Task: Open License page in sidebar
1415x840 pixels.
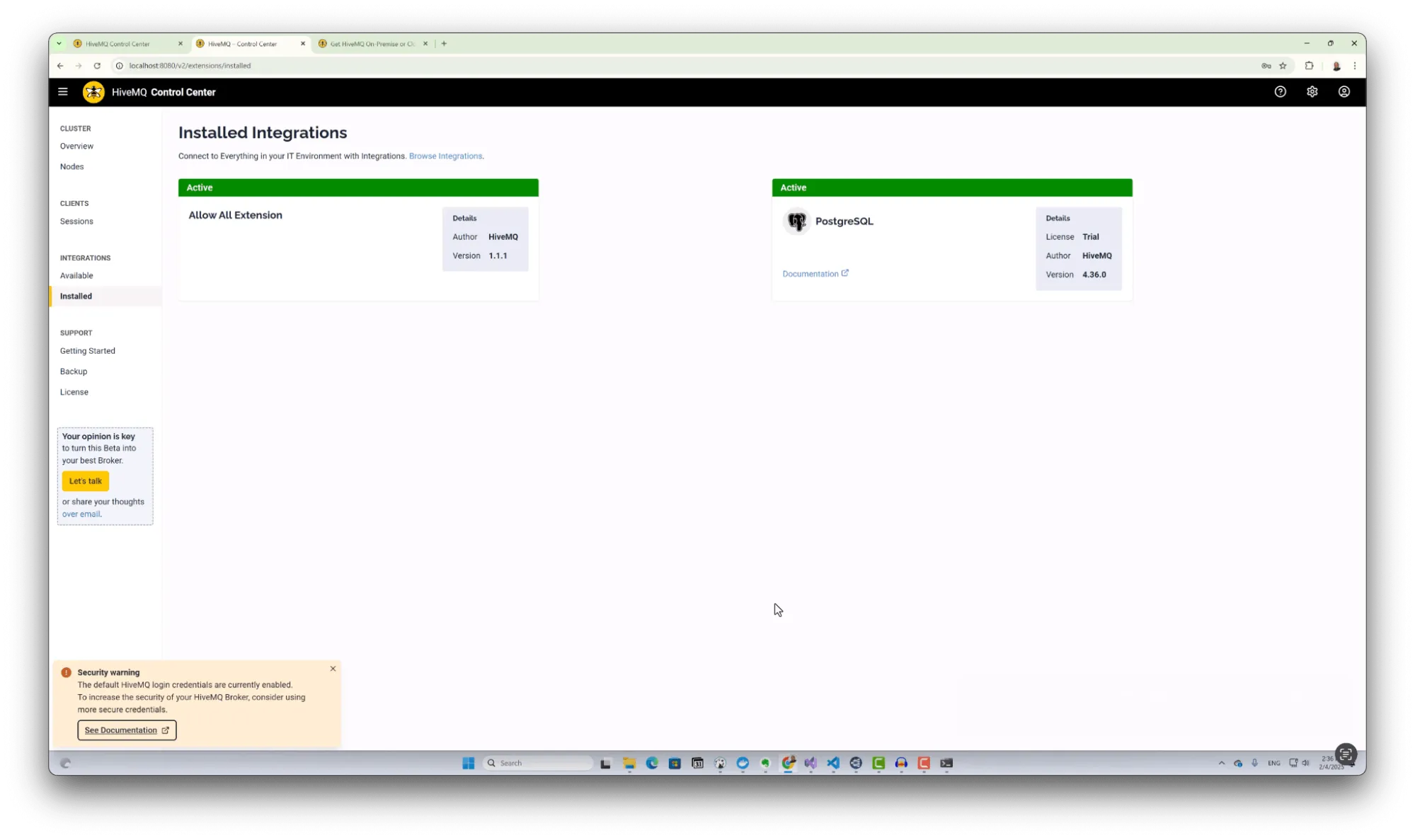Action: click(74, 392)
